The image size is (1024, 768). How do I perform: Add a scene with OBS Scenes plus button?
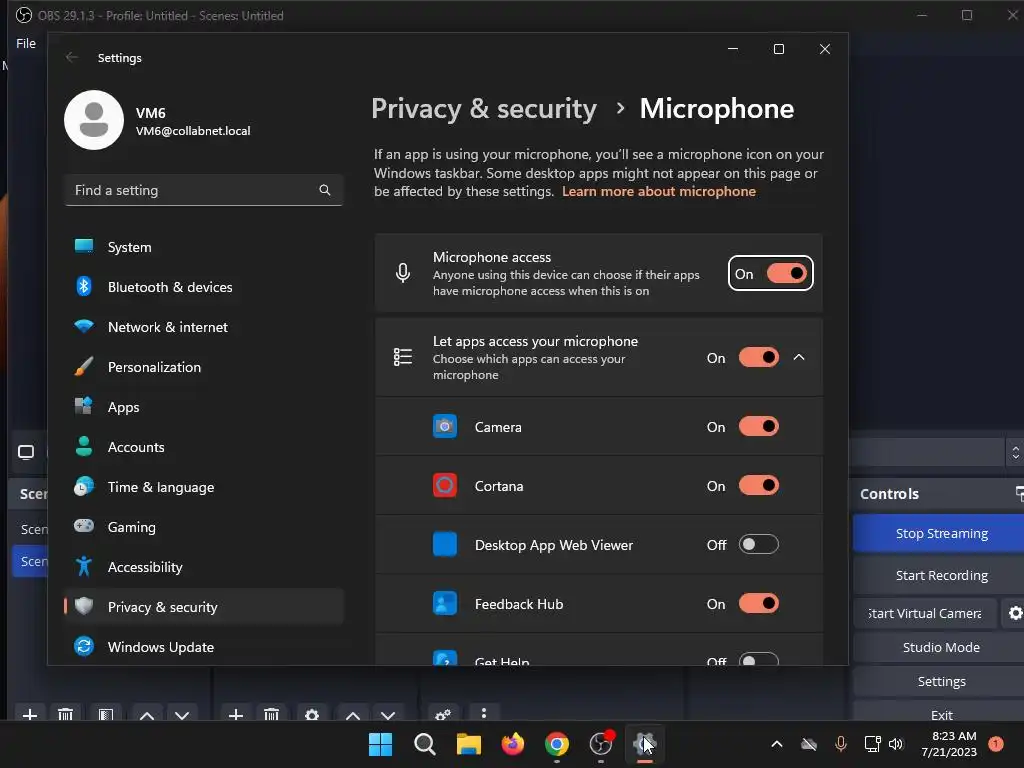[x=29, y=715]
